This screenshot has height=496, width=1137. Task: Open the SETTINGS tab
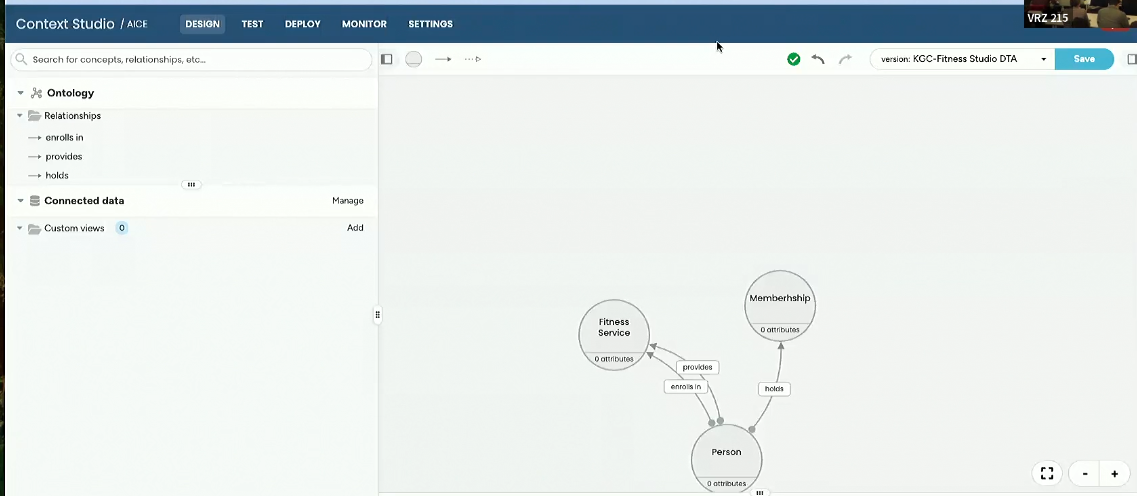[x=431, y=24]
